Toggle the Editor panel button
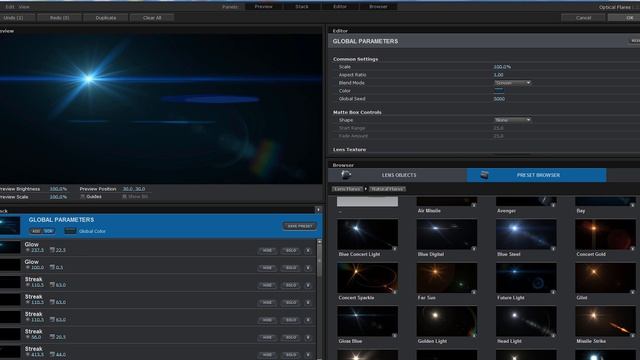Screen dimensions: 640x360 (340, 7)
